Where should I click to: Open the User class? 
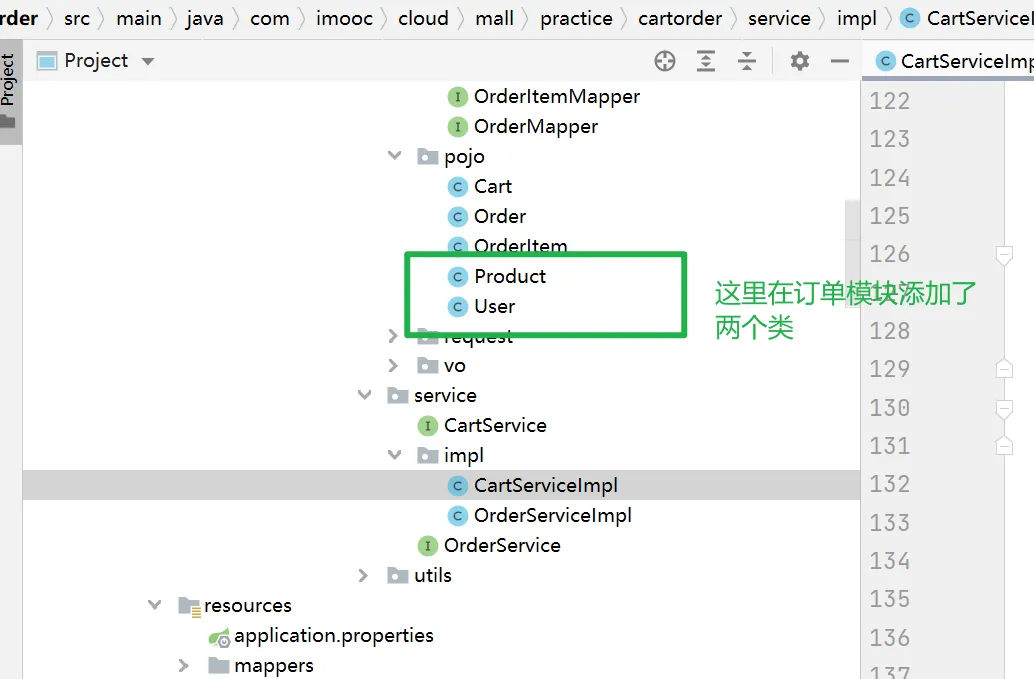(495, 307)
